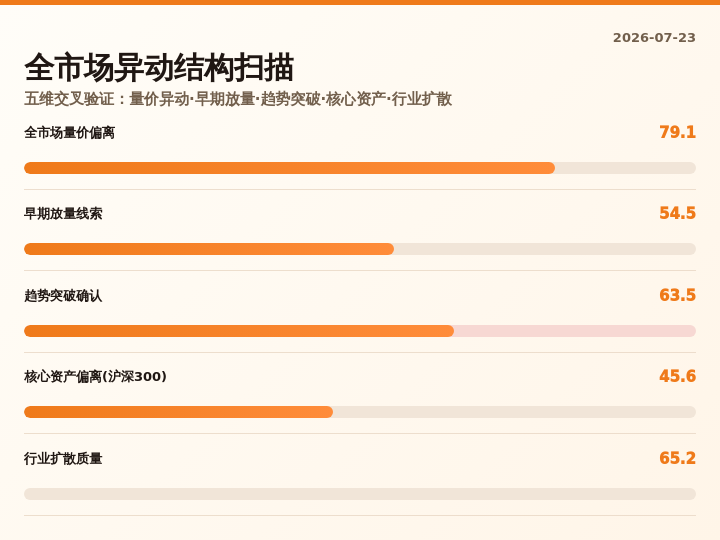720x540 pixels.
Task: Select the 核心资产偏离(沪深300) label
Action: [95, 377]
